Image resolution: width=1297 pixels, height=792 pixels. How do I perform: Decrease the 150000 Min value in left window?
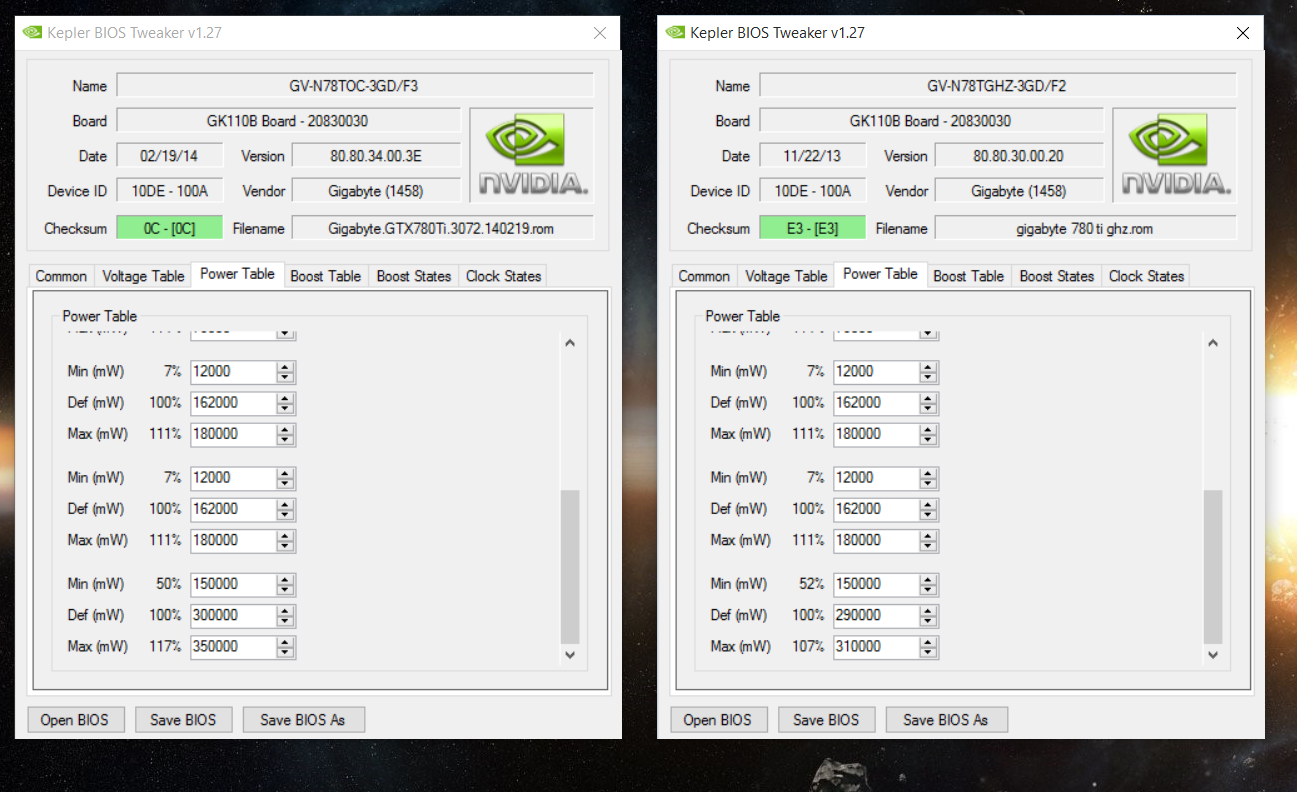click(x=285, y=589)
